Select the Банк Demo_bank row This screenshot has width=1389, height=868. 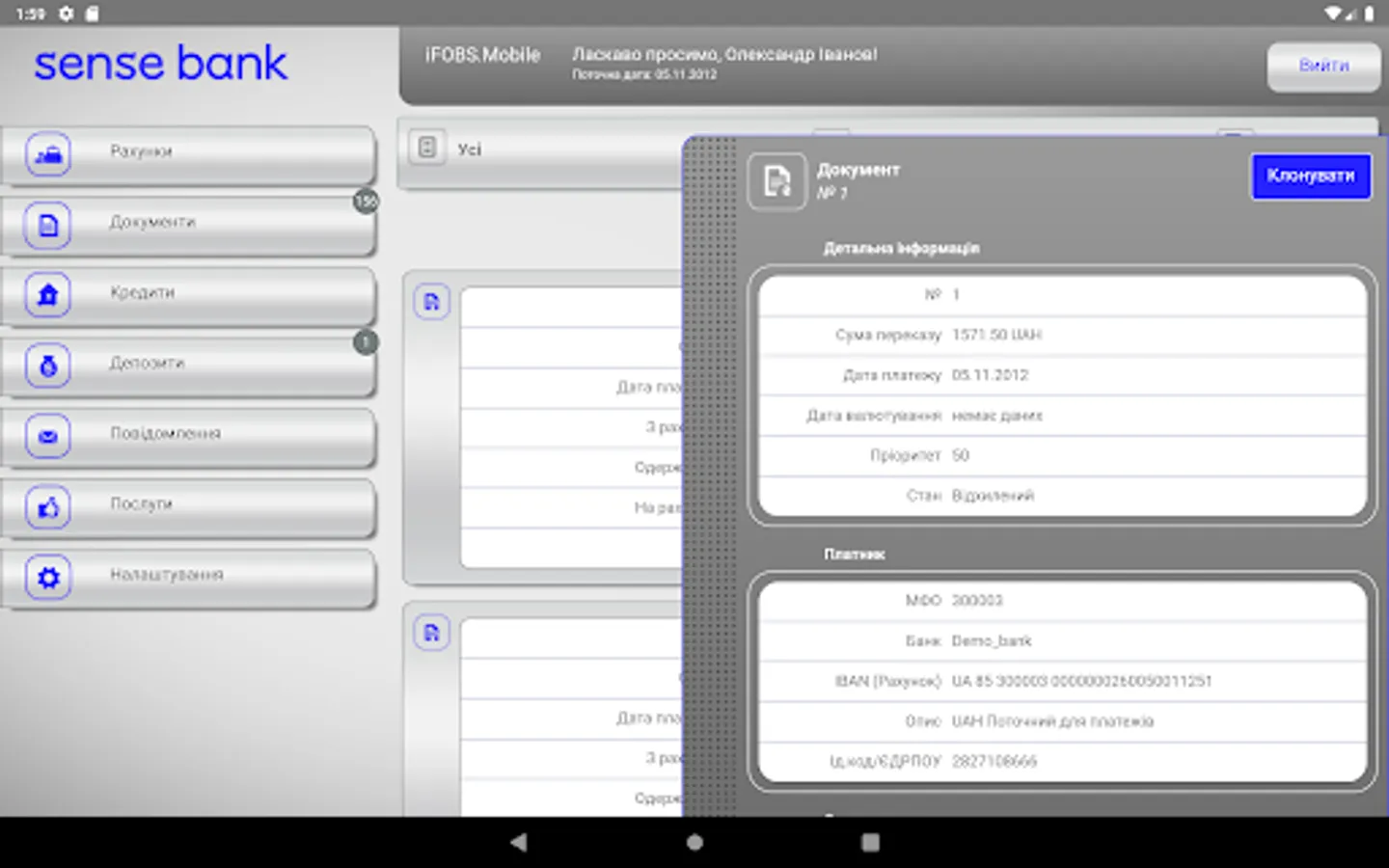click(1062, 640)
